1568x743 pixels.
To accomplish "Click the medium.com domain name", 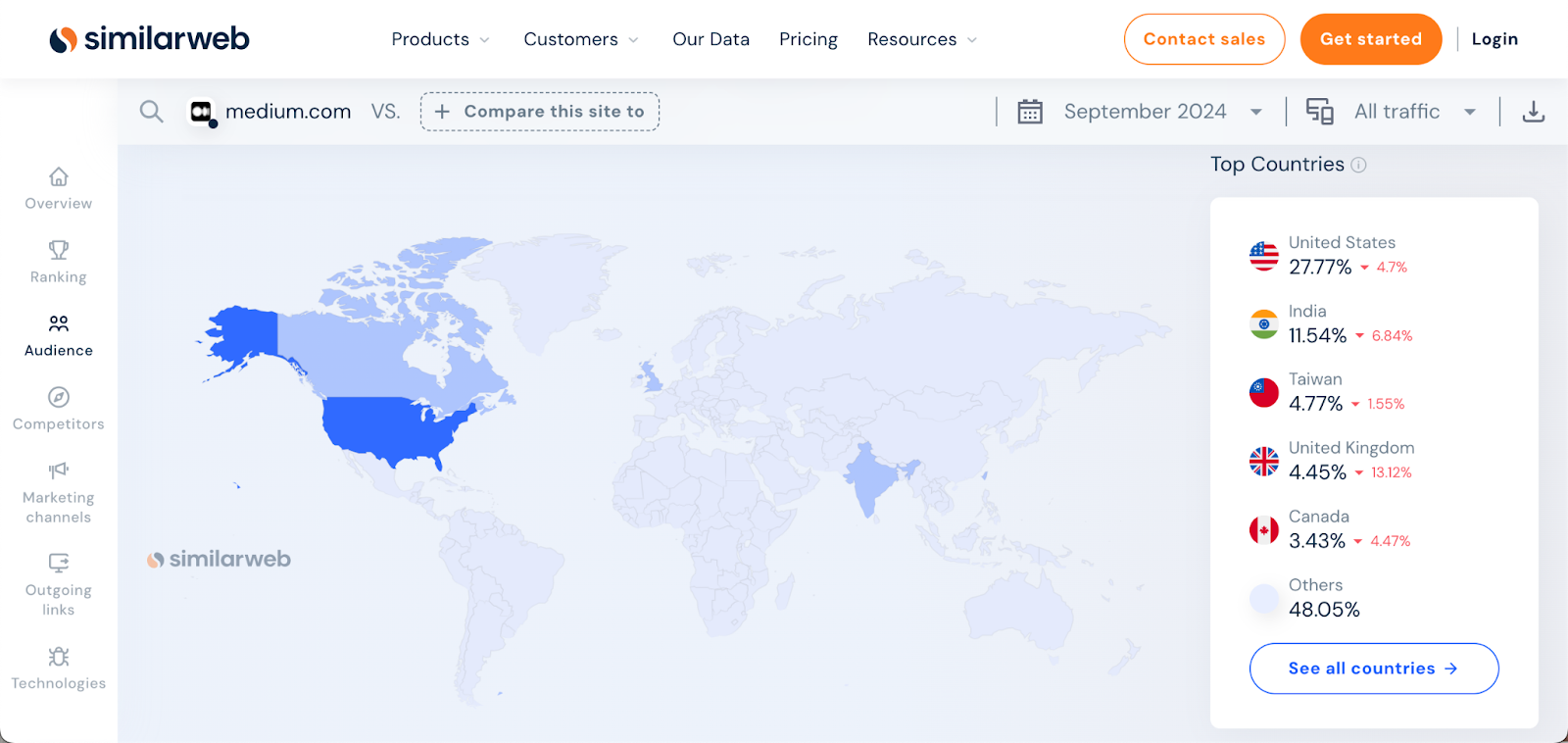I will pos(288,112).
